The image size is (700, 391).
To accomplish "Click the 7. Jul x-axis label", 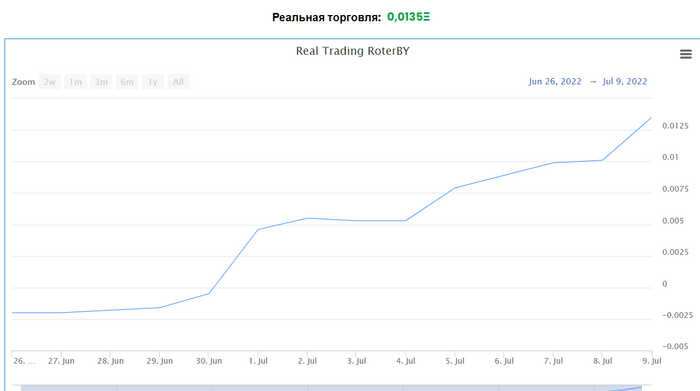I will (553, 361).
